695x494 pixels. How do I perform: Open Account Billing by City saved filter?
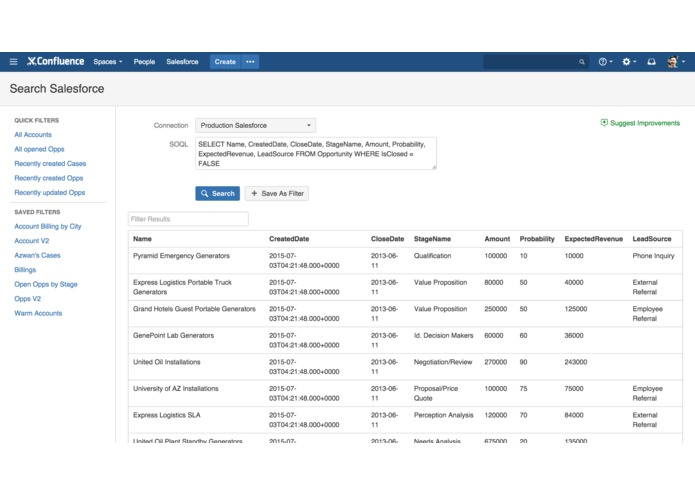[47, 226]
